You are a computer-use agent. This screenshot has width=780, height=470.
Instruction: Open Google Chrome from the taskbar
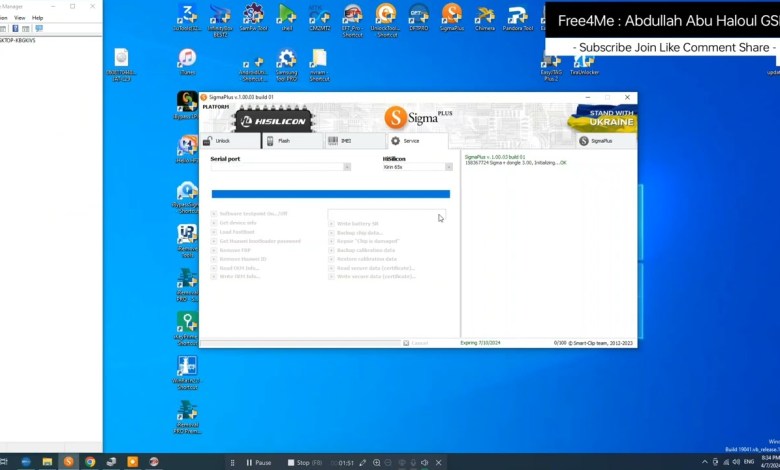pos(90,462)
